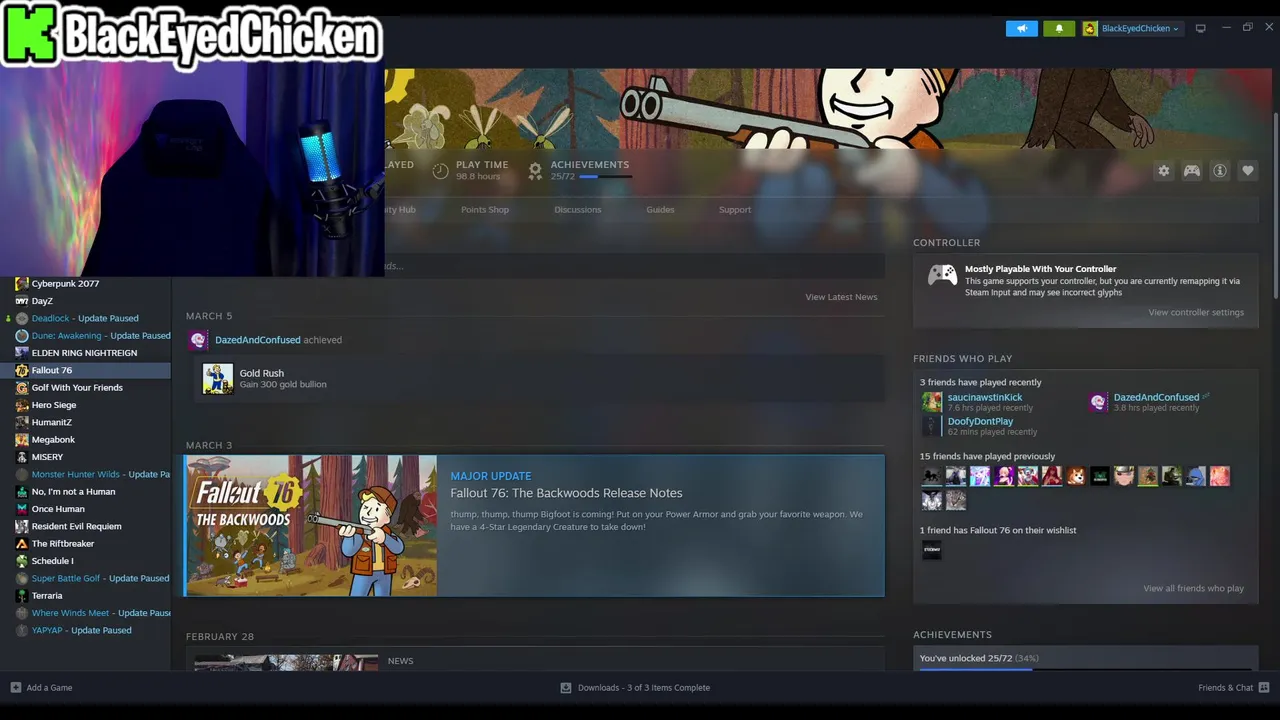Switch to Big Picture mode icon
Screen dimensions: 1280x720
pyautogui.click(x=1201, y=28)
